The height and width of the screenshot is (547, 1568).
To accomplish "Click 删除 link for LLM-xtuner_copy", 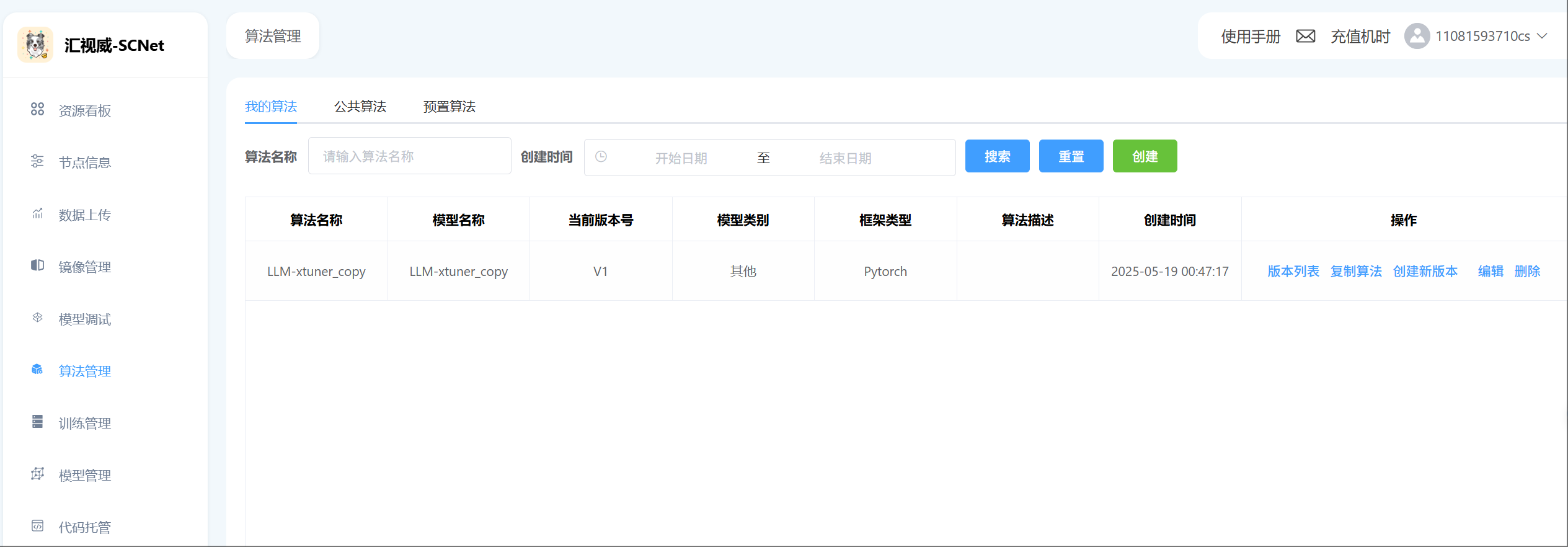I will pyautogui.click(x=1527, y=272).
